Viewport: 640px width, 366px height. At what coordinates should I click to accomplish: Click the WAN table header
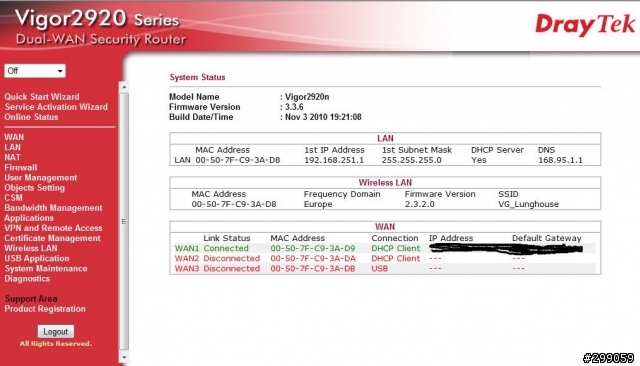[385, 226]
